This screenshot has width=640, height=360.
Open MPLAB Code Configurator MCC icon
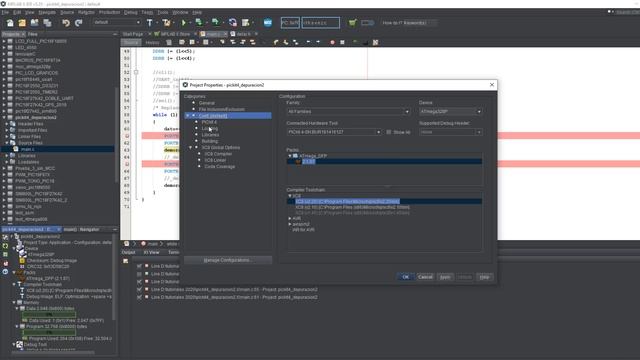pyautogui.click(x=268, y=23)
